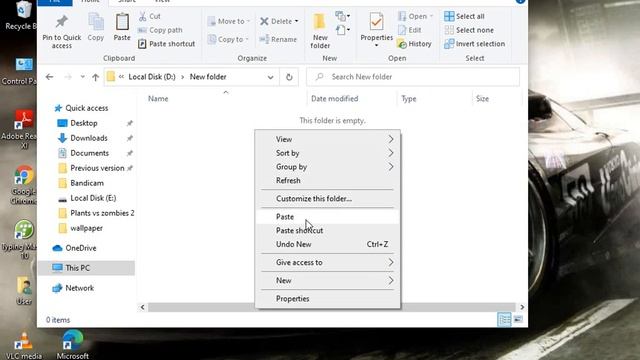Viewport: 640px width, 360px height.
Task: Choose Paste shortcut in context menu
Action: click(327, 231)
